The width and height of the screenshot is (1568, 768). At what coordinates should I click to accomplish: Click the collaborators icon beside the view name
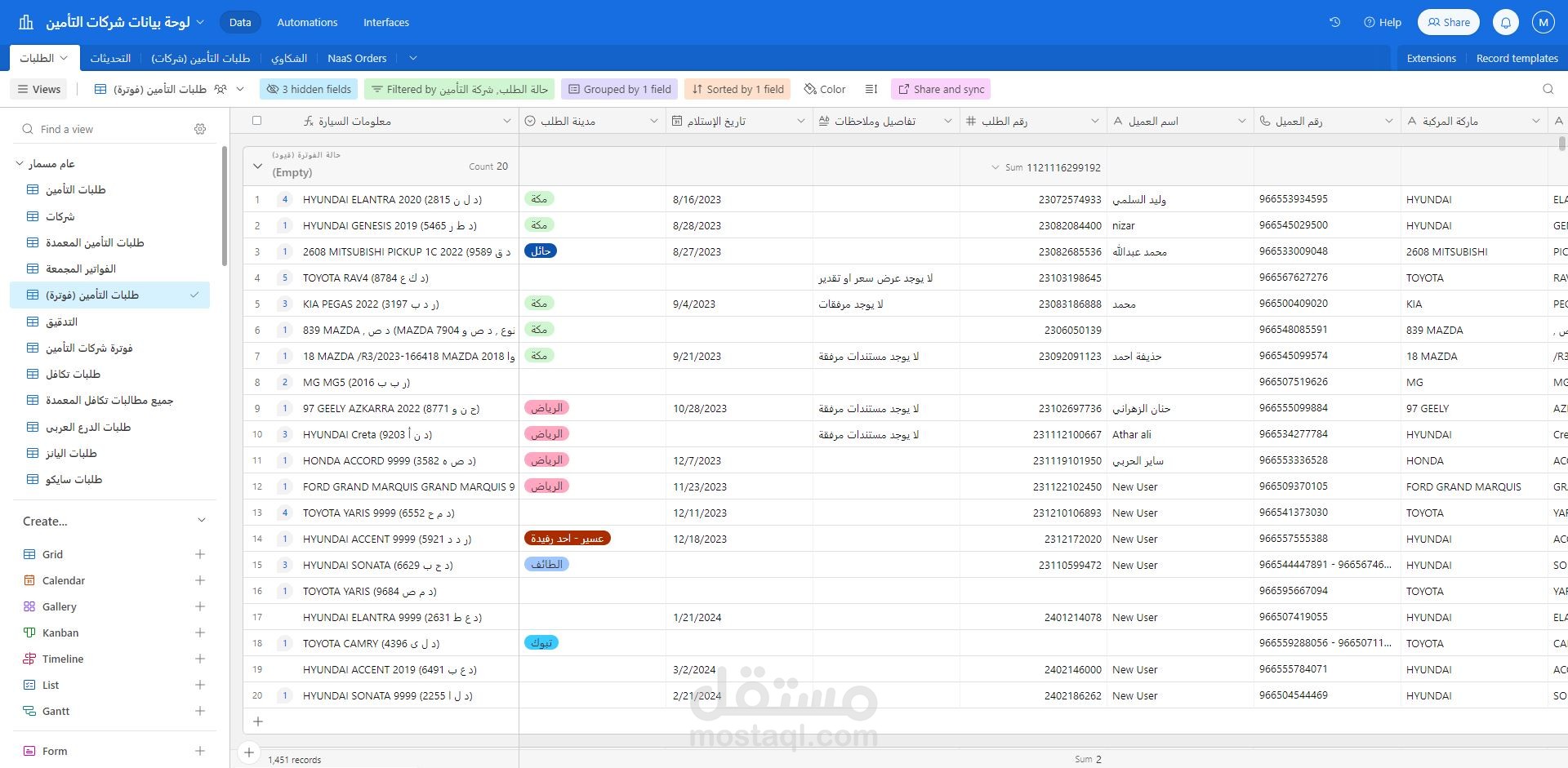click(x=220, y=89)
